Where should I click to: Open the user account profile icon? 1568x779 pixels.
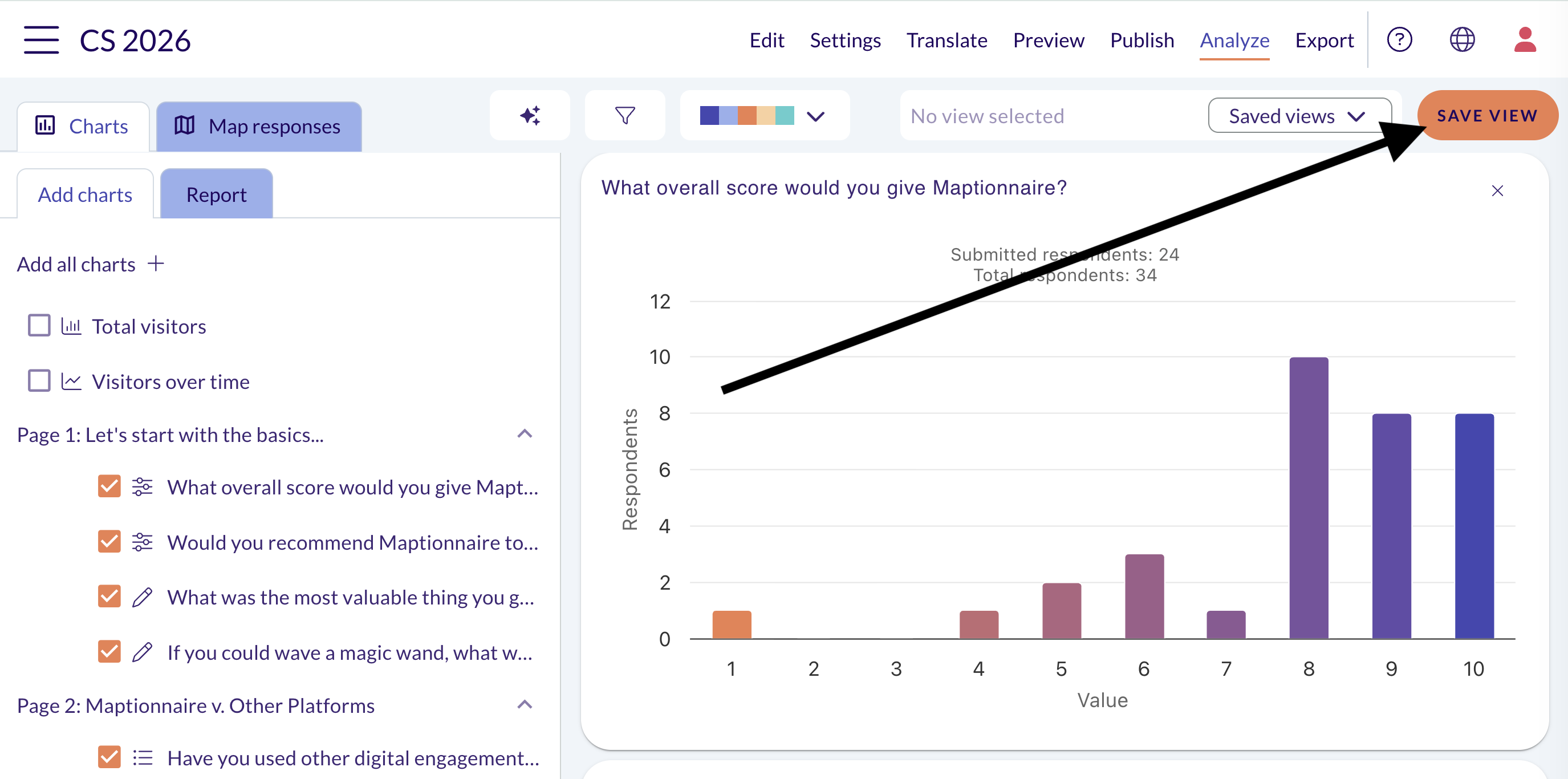[1525, 40]
